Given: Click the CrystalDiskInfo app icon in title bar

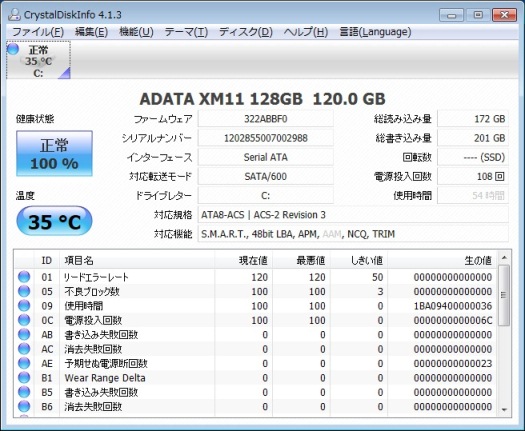Looking at the screenshot, I should point(14,14).
